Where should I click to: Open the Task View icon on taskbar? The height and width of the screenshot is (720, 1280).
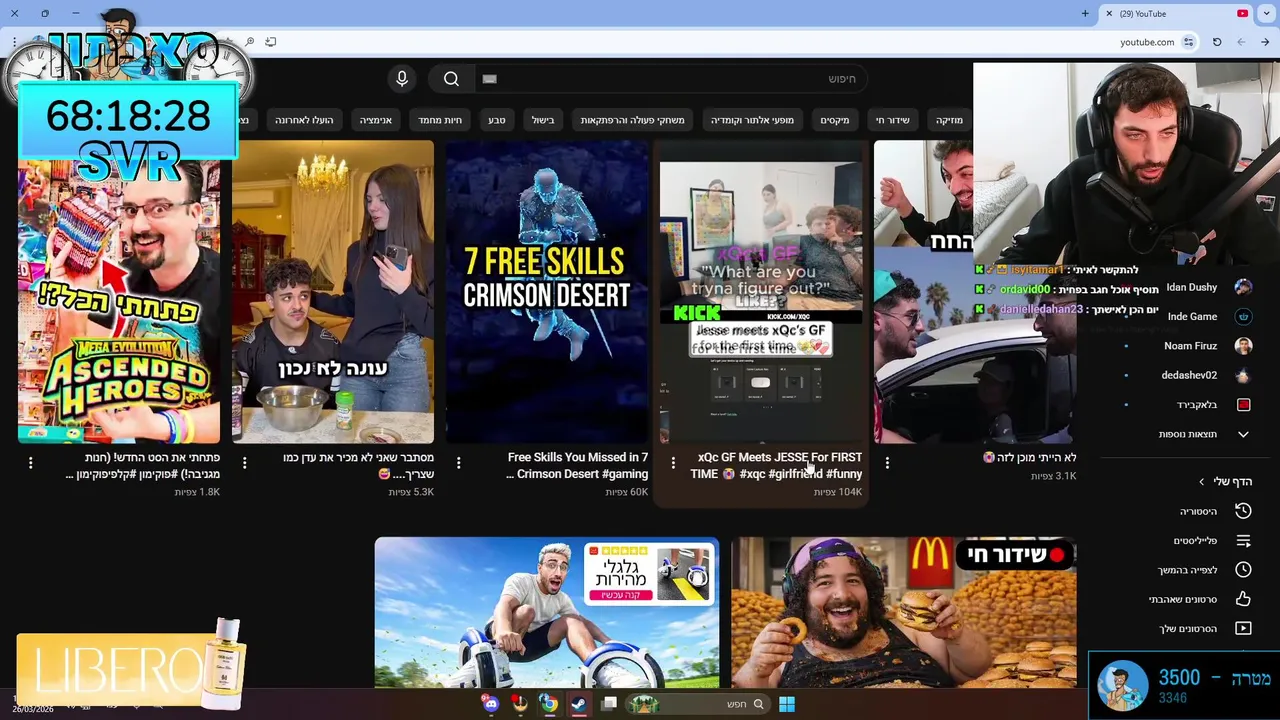click(609, 704)
